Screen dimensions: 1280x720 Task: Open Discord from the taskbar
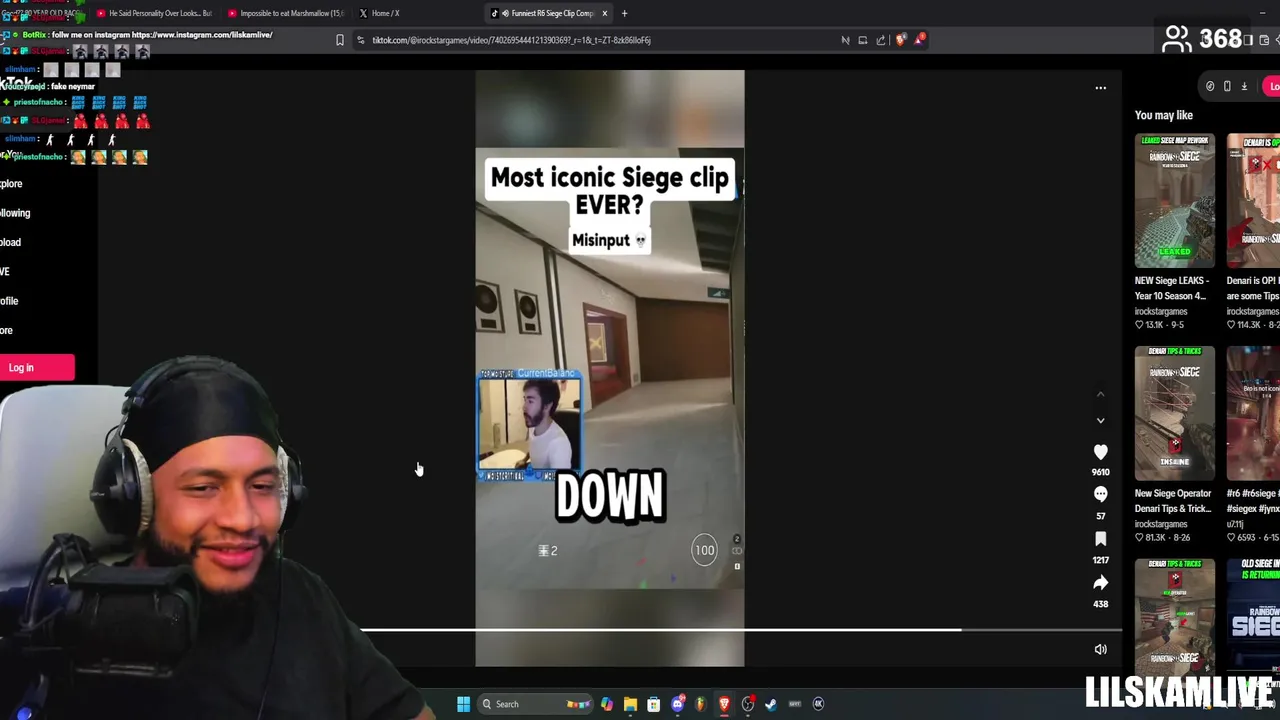677,704
